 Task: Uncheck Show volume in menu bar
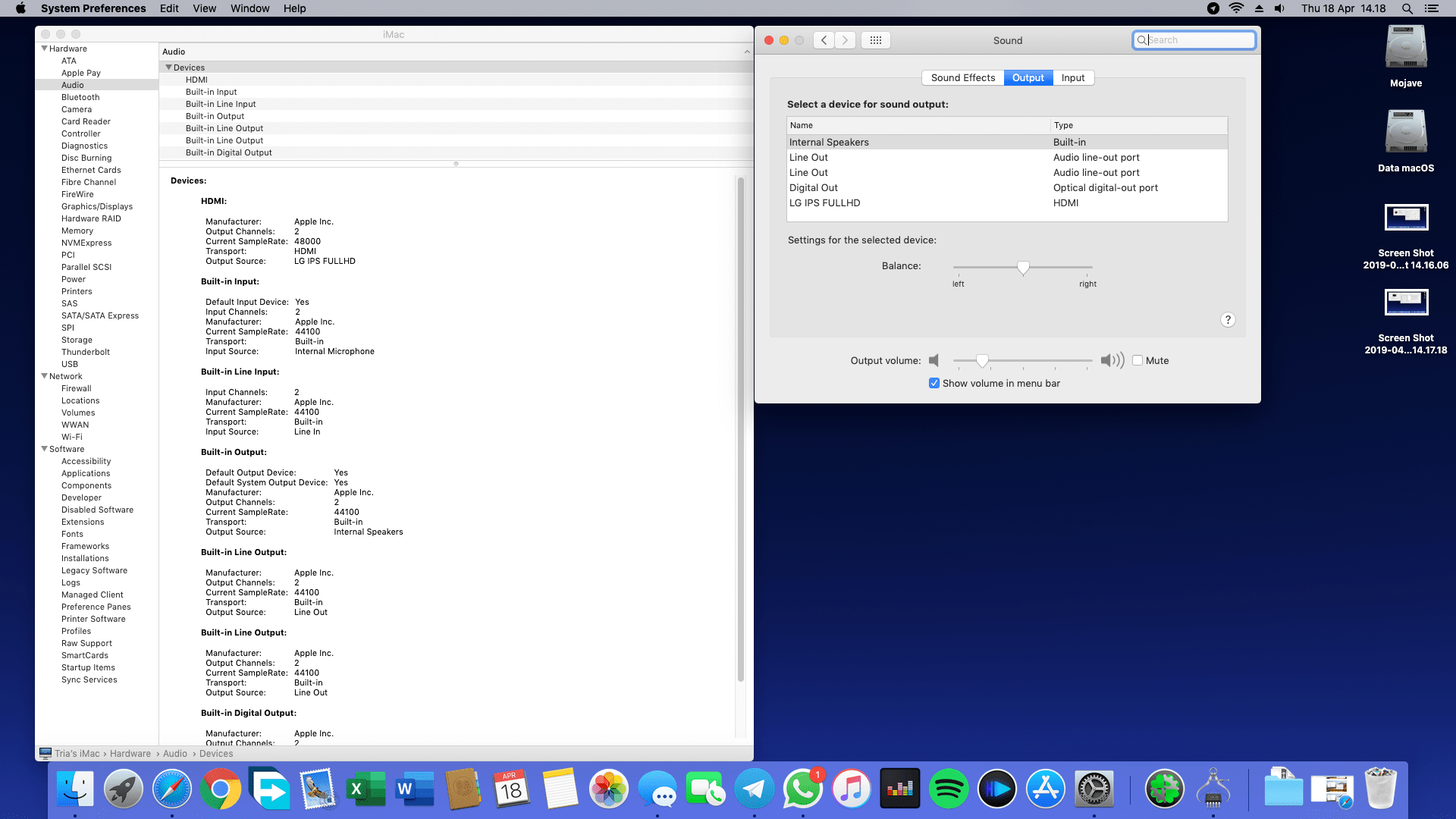[934, 383]
